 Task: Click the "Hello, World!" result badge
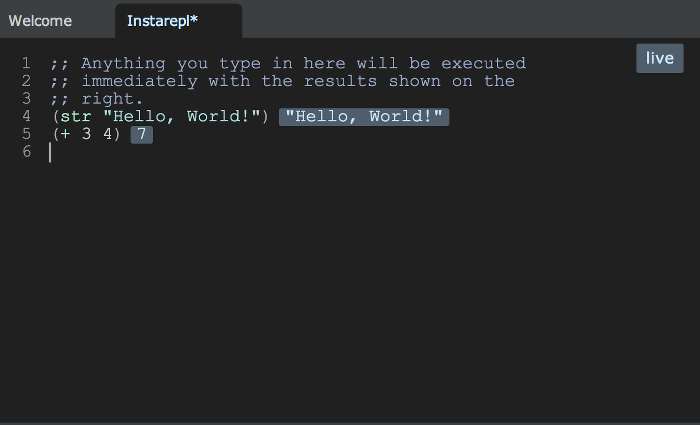click(364, 118)
